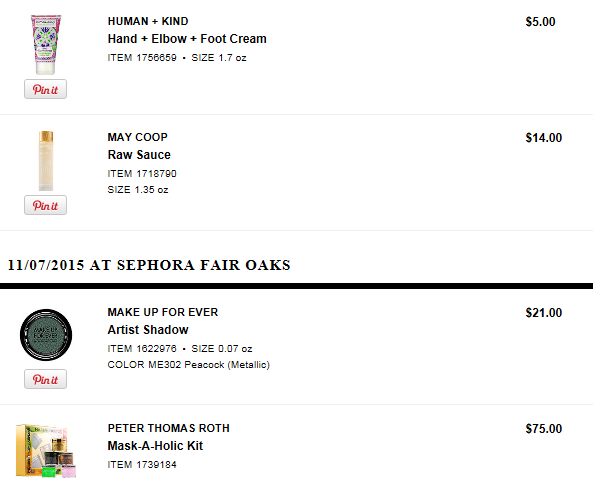593x478 pixels.
Task: Click the $14.00 Raw Sauce price
Action: point(544,138)
